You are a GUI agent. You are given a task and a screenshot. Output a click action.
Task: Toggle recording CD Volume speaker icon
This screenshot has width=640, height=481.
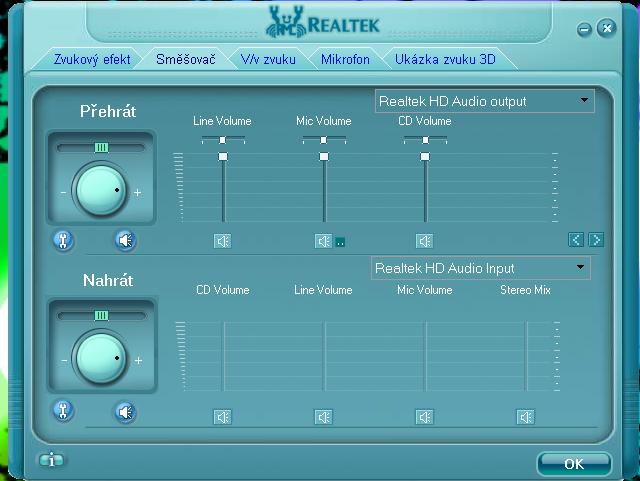(x=222, y=417)
